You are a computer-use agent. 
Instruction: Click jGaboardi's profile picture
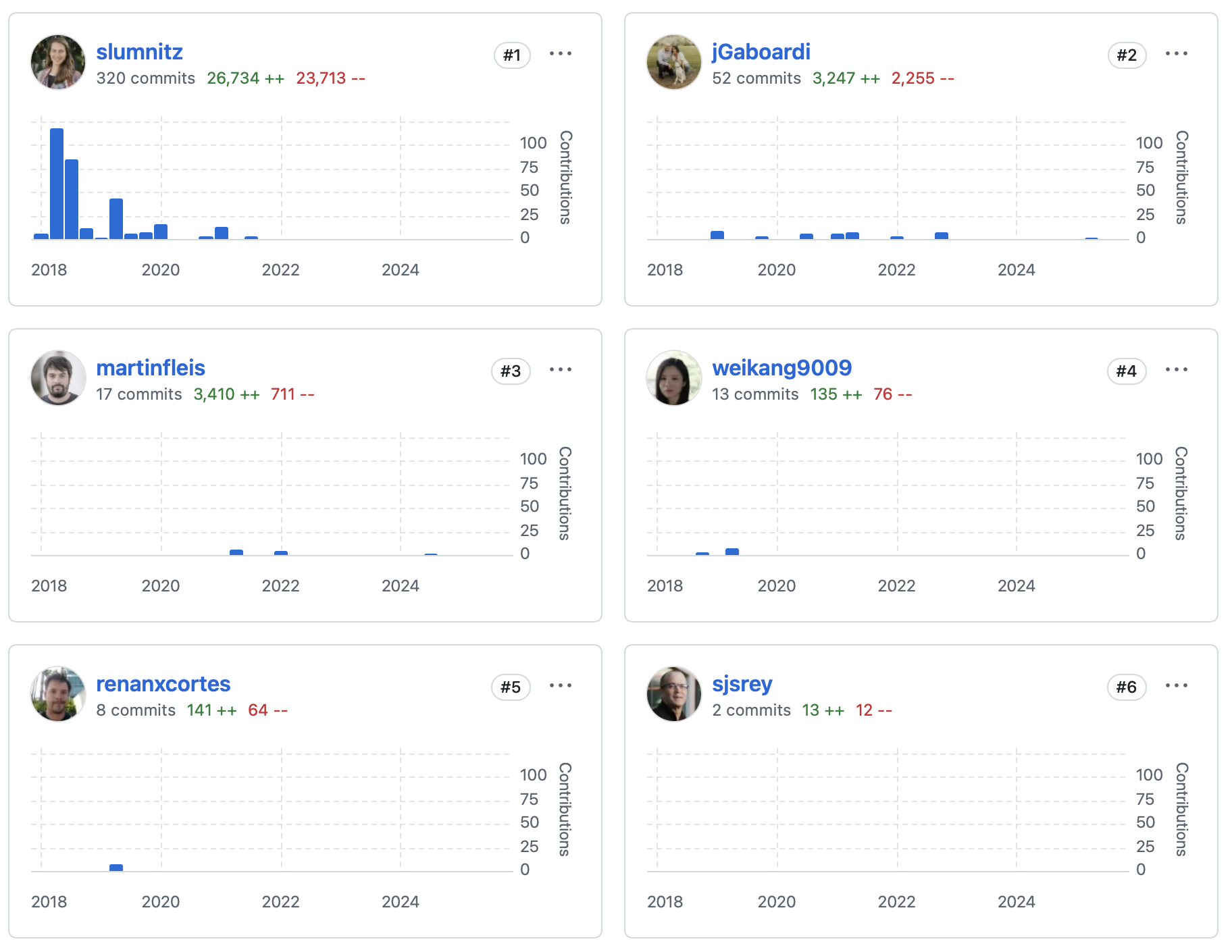click(674, 62)
